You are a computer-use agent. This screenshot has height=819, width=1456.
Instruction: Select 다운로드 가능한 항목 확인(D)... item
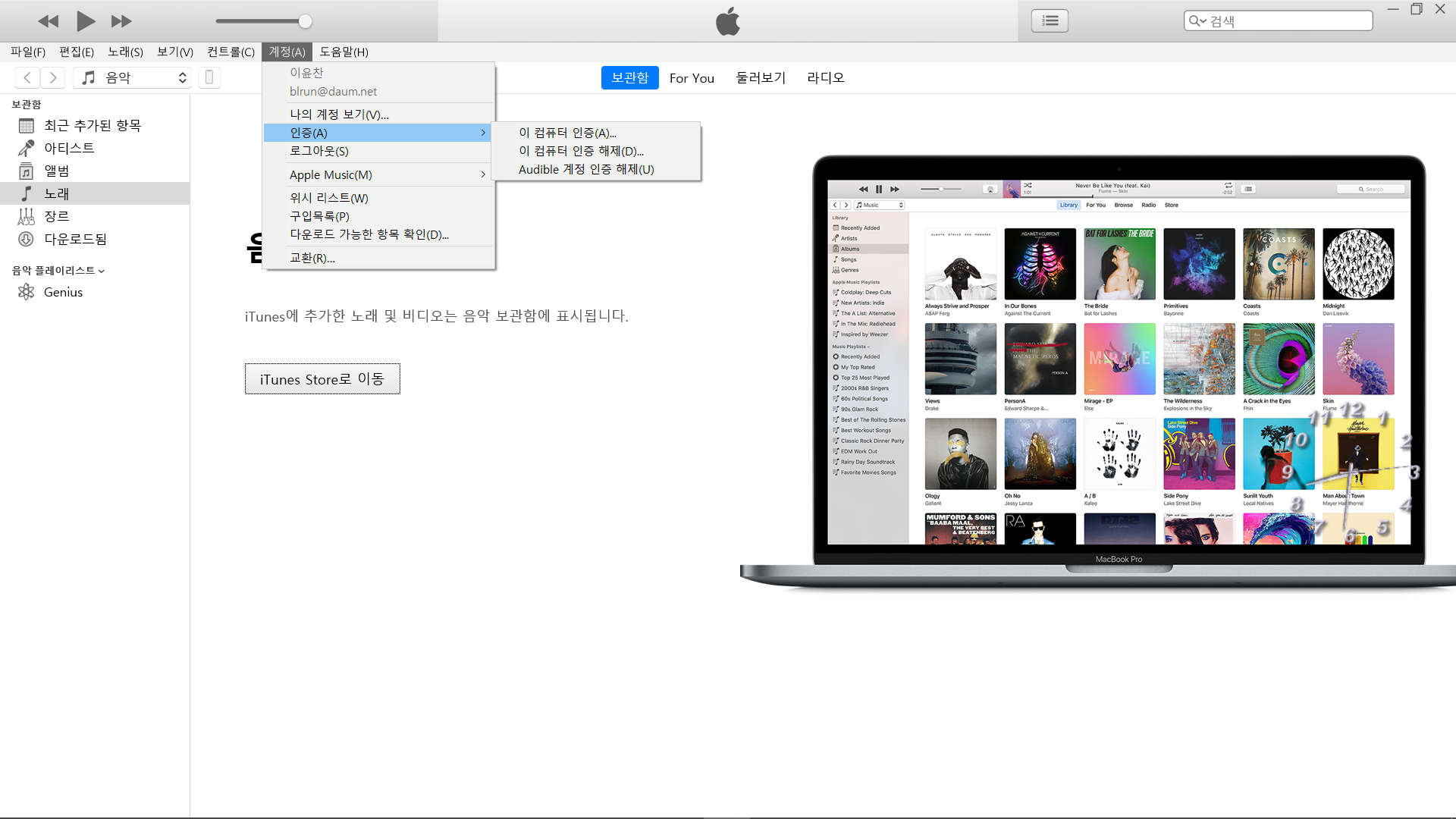click(378, 234)
